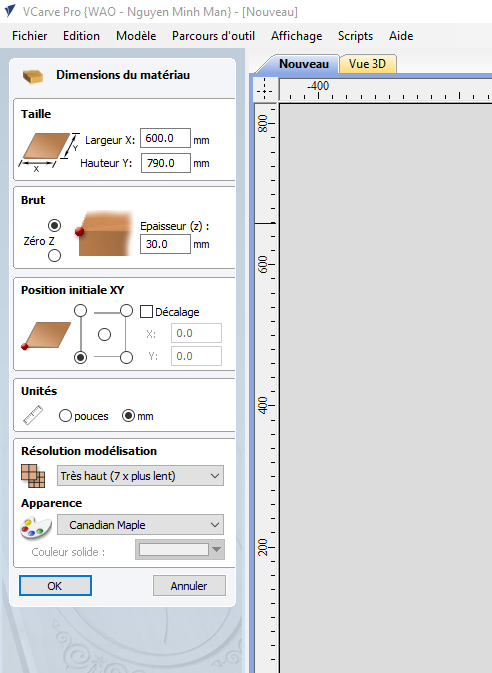Set XY origin to bottom-left corner
This screenshot has height=673, width=492.
coord(81,357)
